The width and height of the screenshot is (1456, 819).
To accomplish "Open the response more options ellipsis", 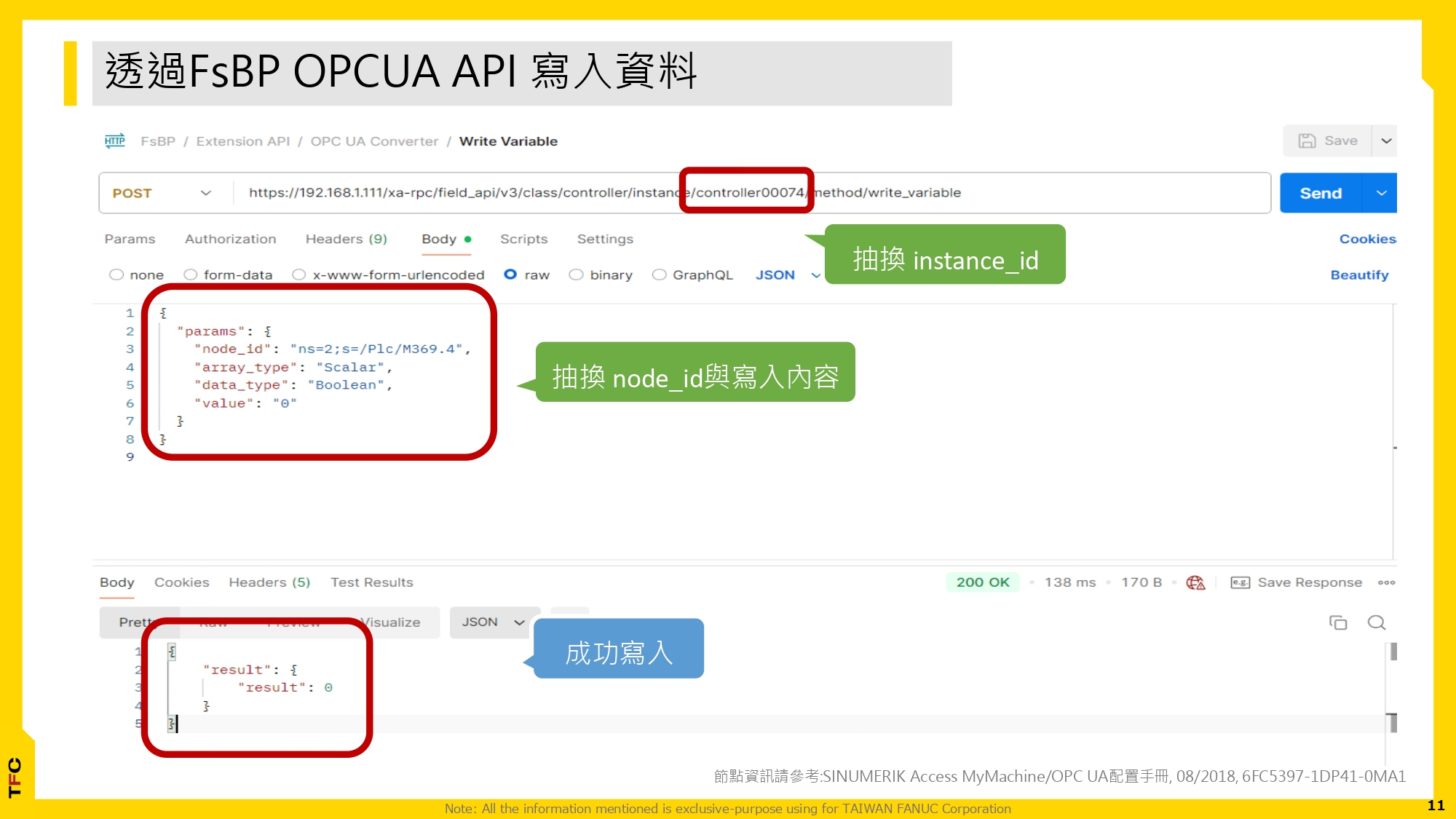I will pos(1386,582).
